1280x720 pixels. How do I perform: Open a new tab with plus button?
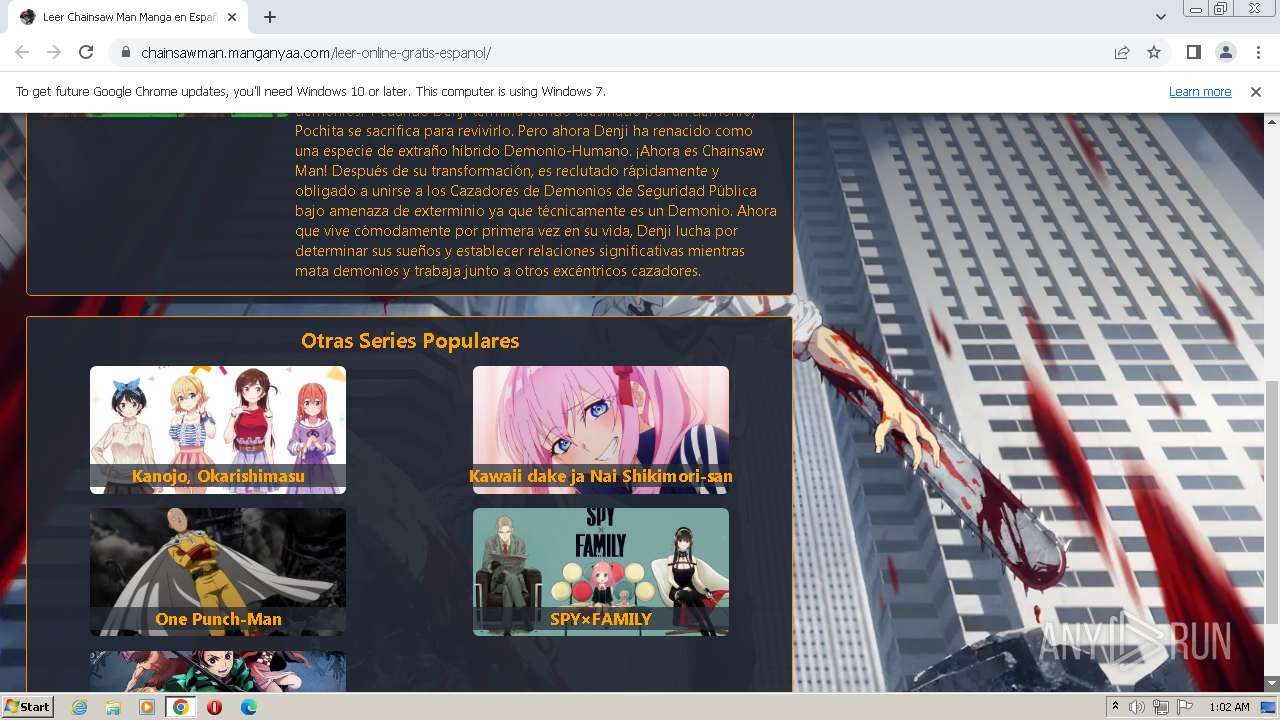(x=270, y=17)
